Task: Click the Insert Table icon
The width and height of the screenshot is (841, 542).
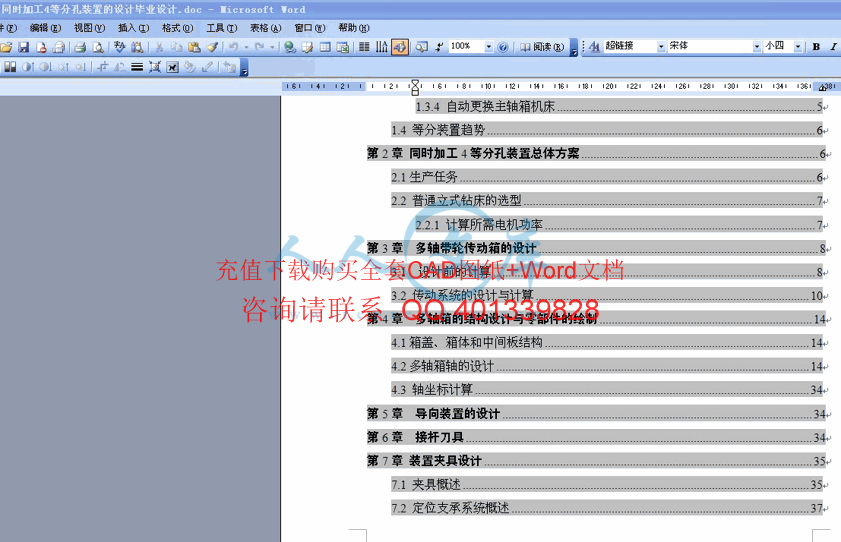Action: pos(325,47)
